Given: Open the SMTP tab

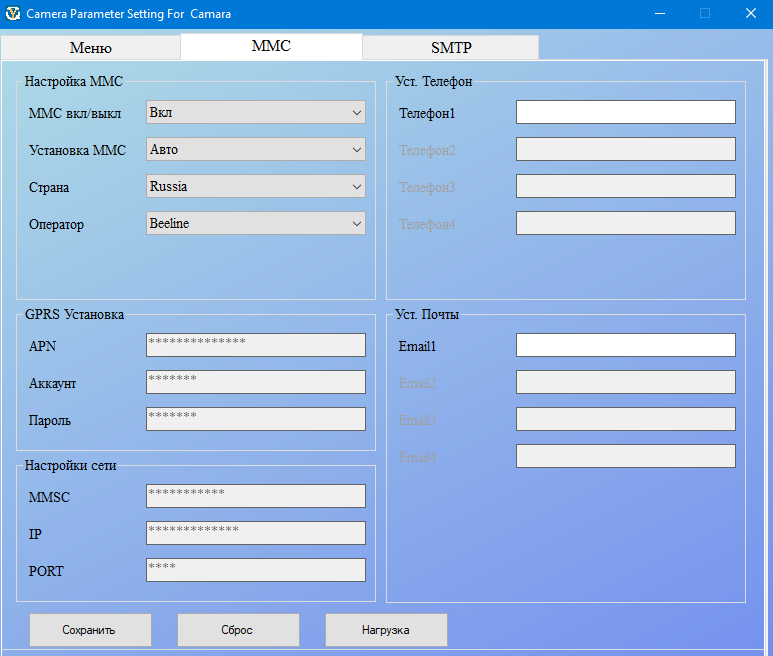Looking at the screenshot, I should (x=450, y=48).
